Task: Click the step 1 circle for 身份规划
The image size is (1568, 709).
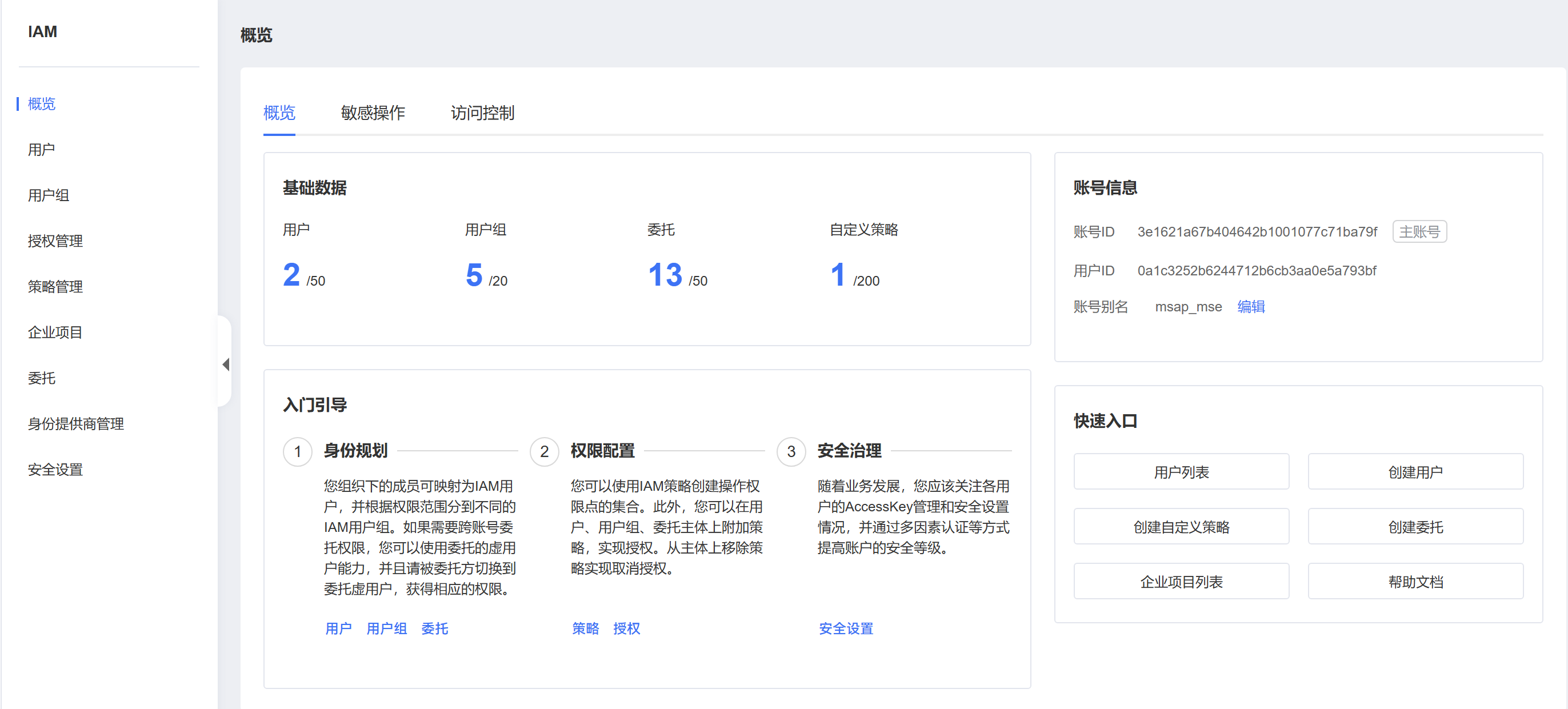Action: [x=298, y=451]
